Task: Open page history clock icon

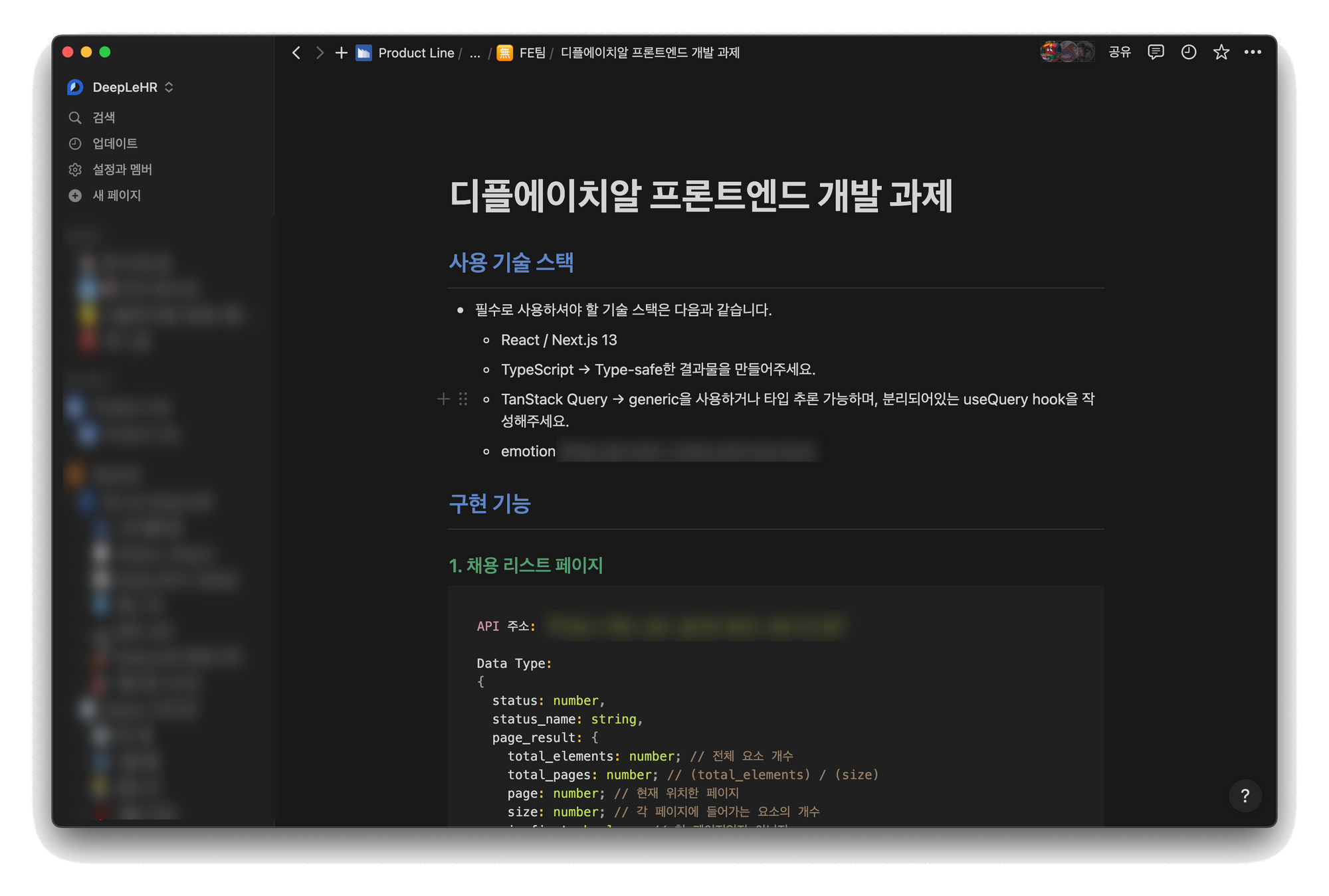Action: (1189, 52)
